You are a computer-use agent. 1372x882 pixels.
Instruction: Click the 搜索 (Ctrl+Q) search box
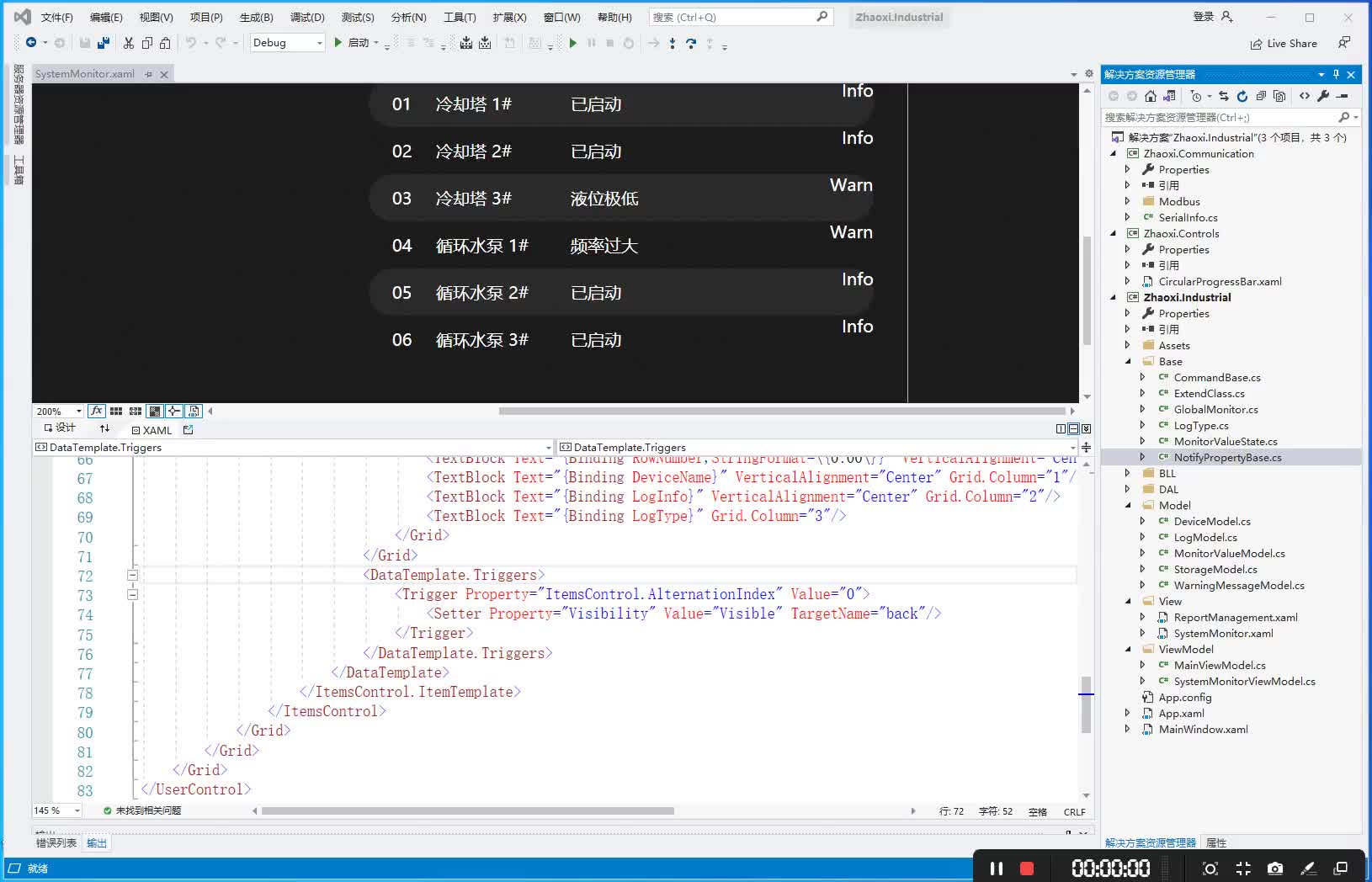click(741, 17)
